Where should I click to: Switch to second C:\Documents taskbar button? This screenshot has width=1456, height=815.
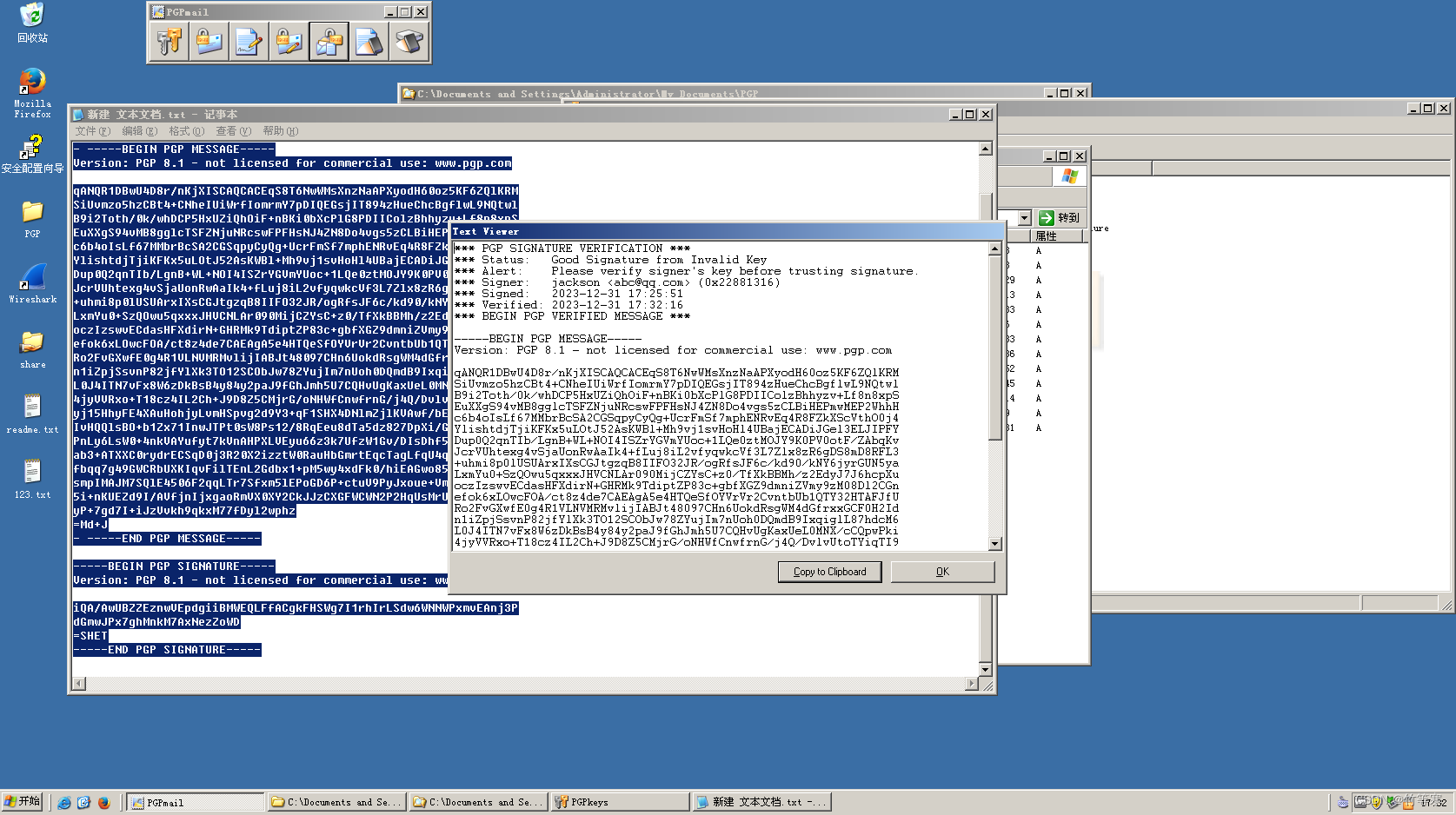pos(479,802)
